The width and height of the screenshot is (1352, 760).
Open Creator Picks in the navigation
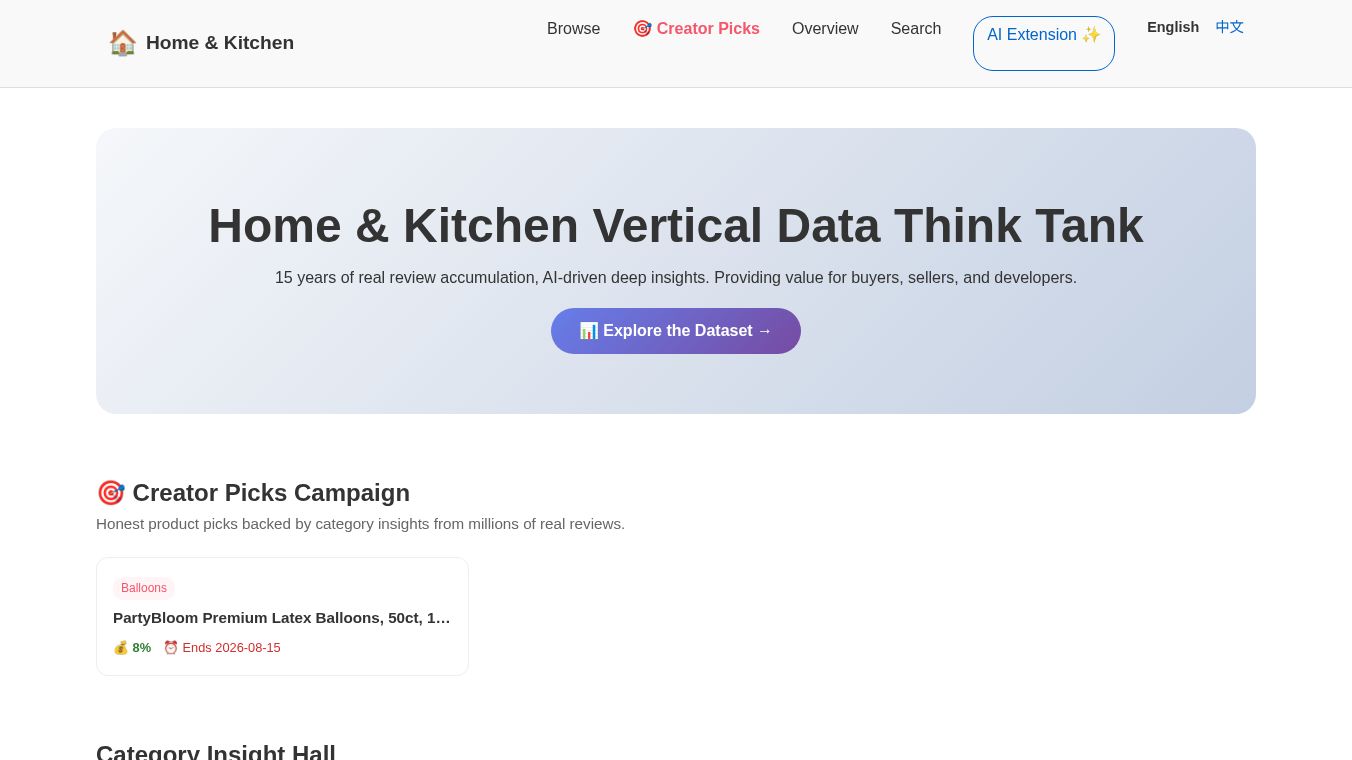[696, 29]
